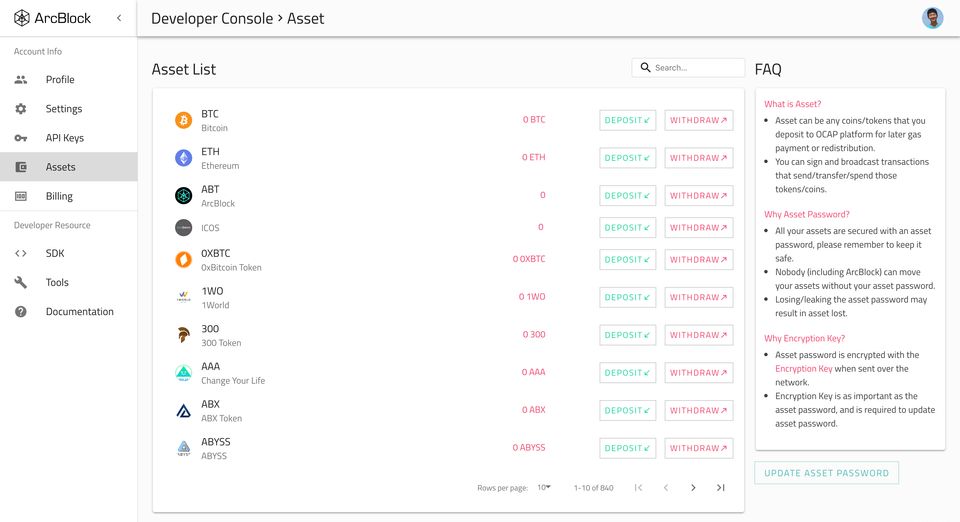960x522 pixels.
Task: Open the SDK developer resource
Action: 55,254
